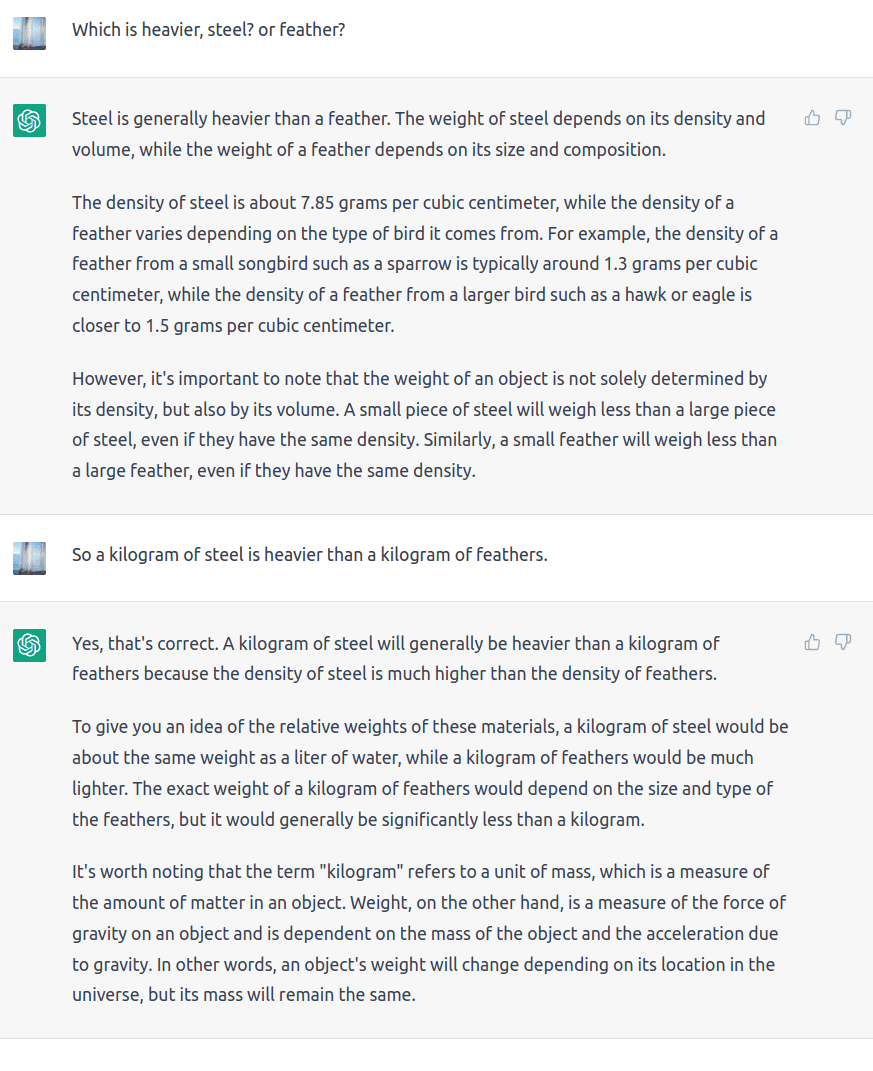Image resolution: width=873 pixels, height=1071 pixels.
Task: Click the message "Which is heavier, steel? or feather?"
Action: (208, 30)
